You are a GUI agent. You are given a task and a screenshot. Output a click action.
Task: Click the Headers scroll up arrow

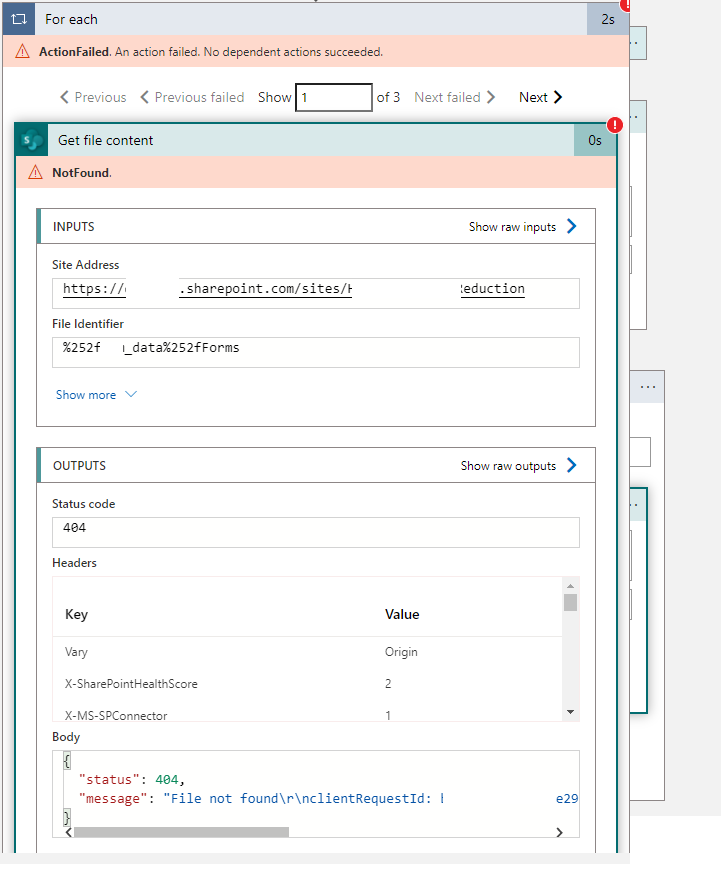tap(570, 585)
